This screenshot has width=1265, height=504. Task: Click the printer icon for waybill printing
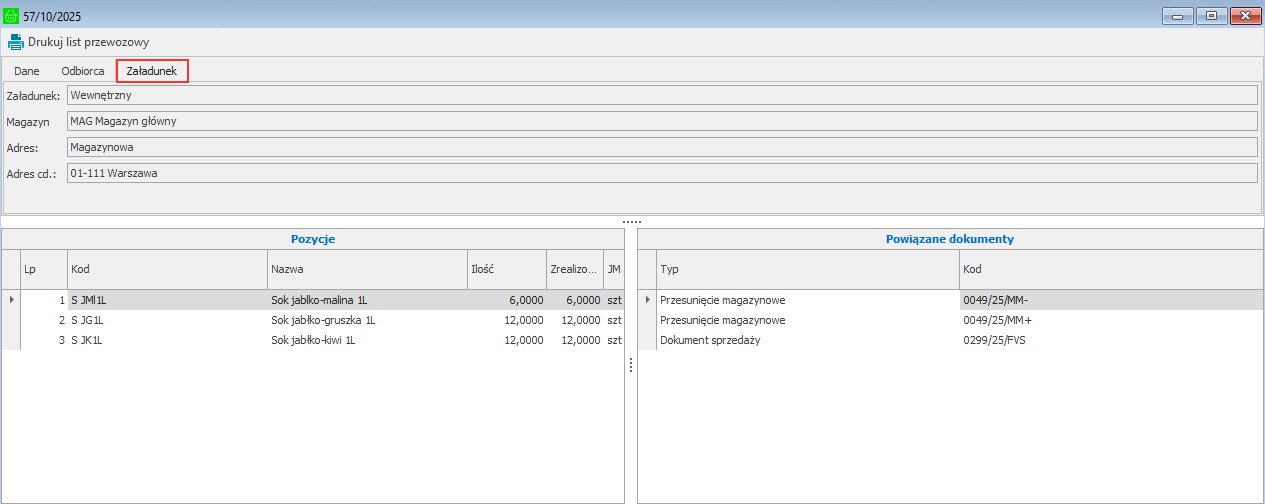[x=16, y=42]
